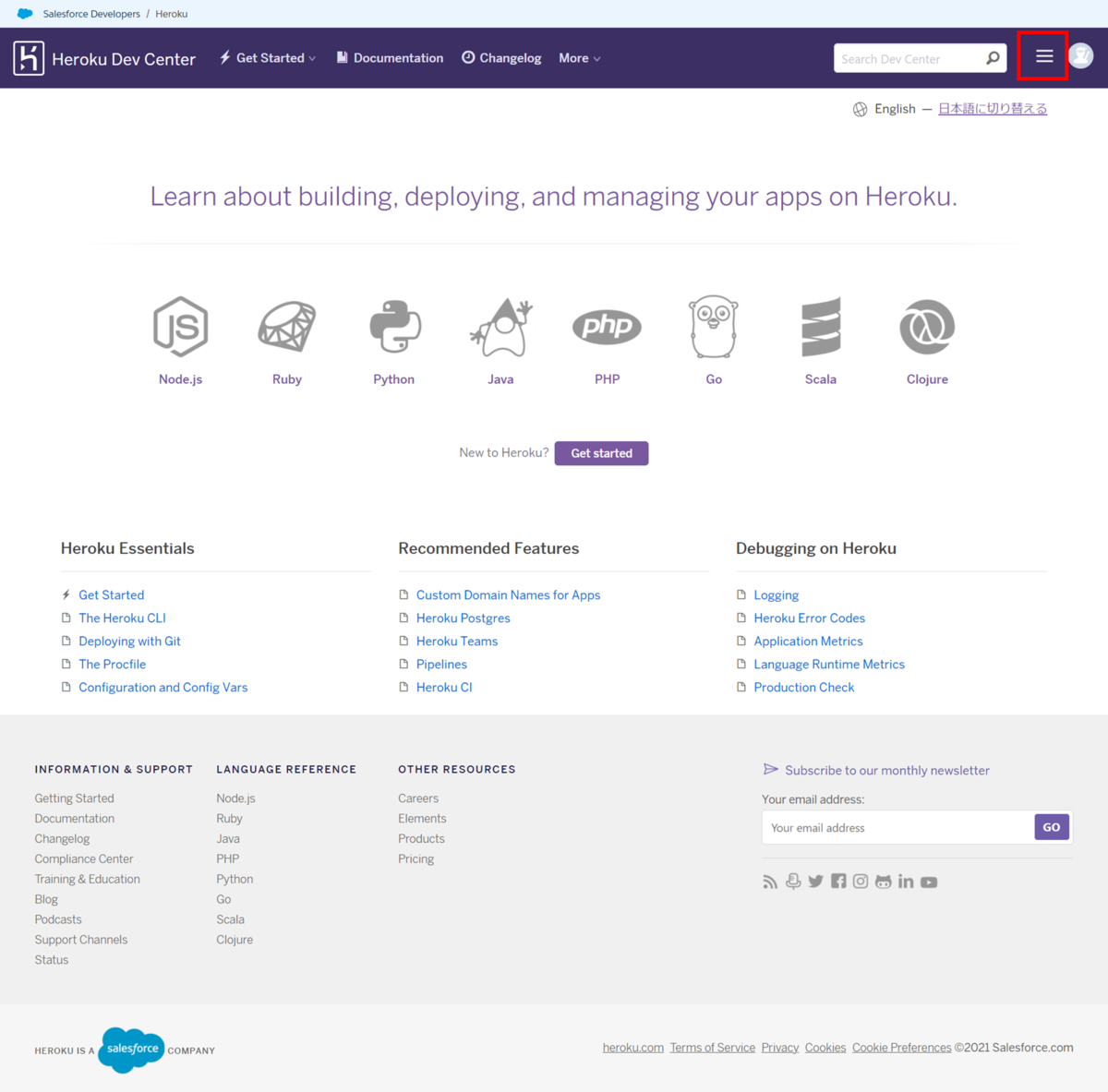This screenshot has width=1108, height=1092.
Task: Open the Instagram icon in the footer
Action: [861, 882]
